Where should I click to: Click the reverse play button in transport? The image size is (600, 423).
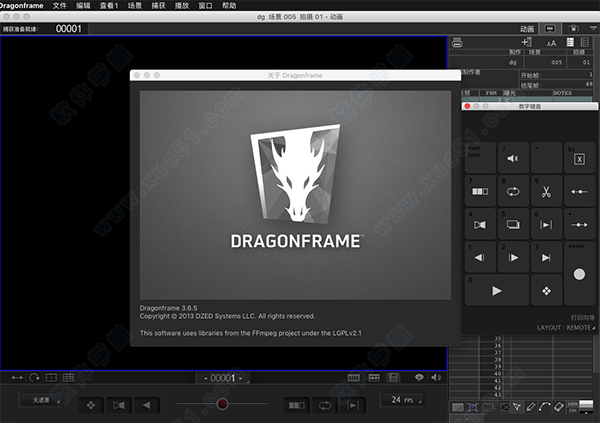coord(147,405)
